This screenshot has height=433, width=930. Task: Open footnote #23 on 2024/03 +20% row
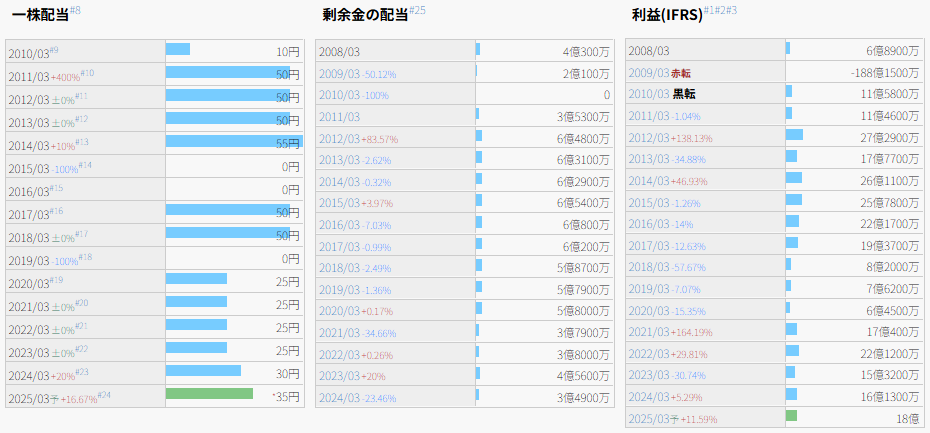82,372
